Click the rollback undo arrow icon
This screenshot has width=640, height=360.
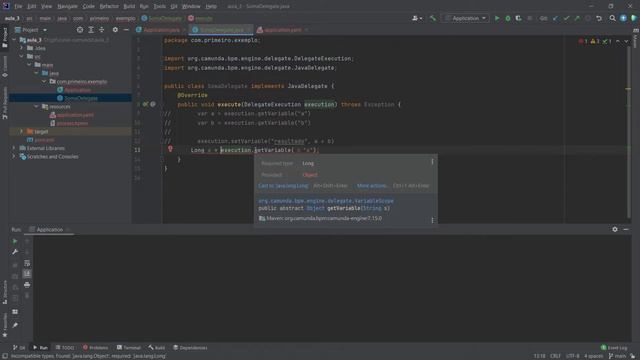599,18
